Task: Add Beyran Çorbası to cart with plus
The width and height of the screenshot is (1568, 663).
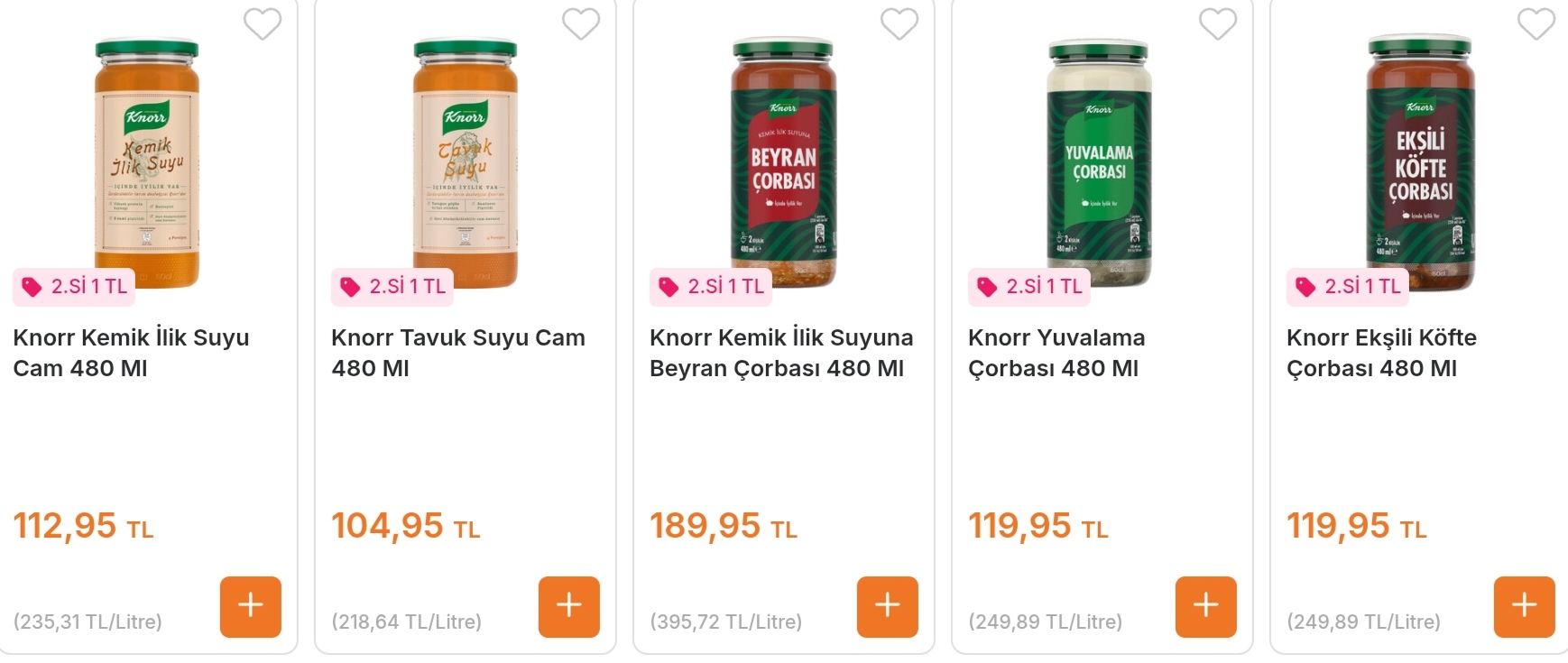Action: 888,606
